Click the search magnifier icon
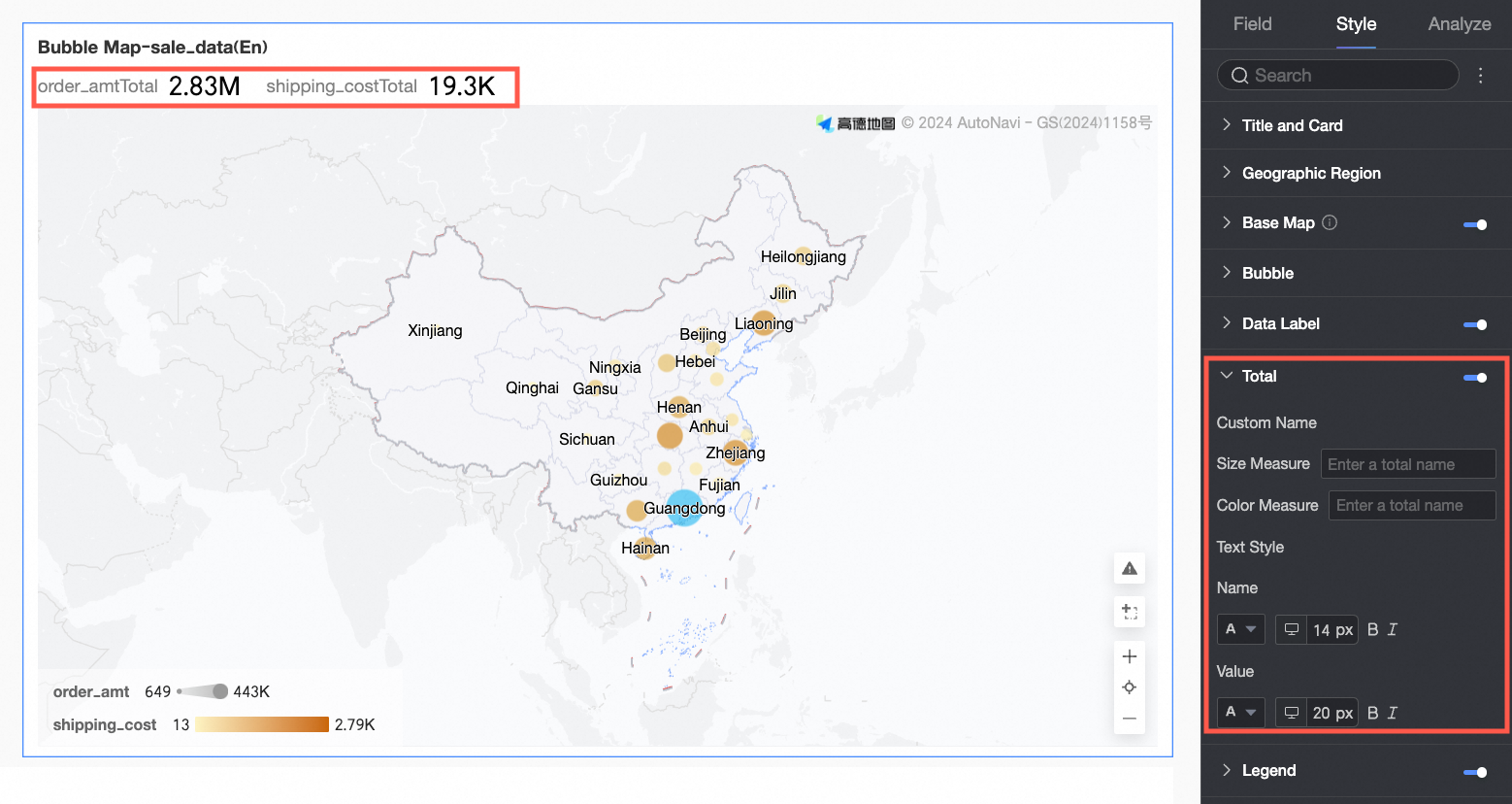Screen dimensions: 1512x804 [1239, 76]
